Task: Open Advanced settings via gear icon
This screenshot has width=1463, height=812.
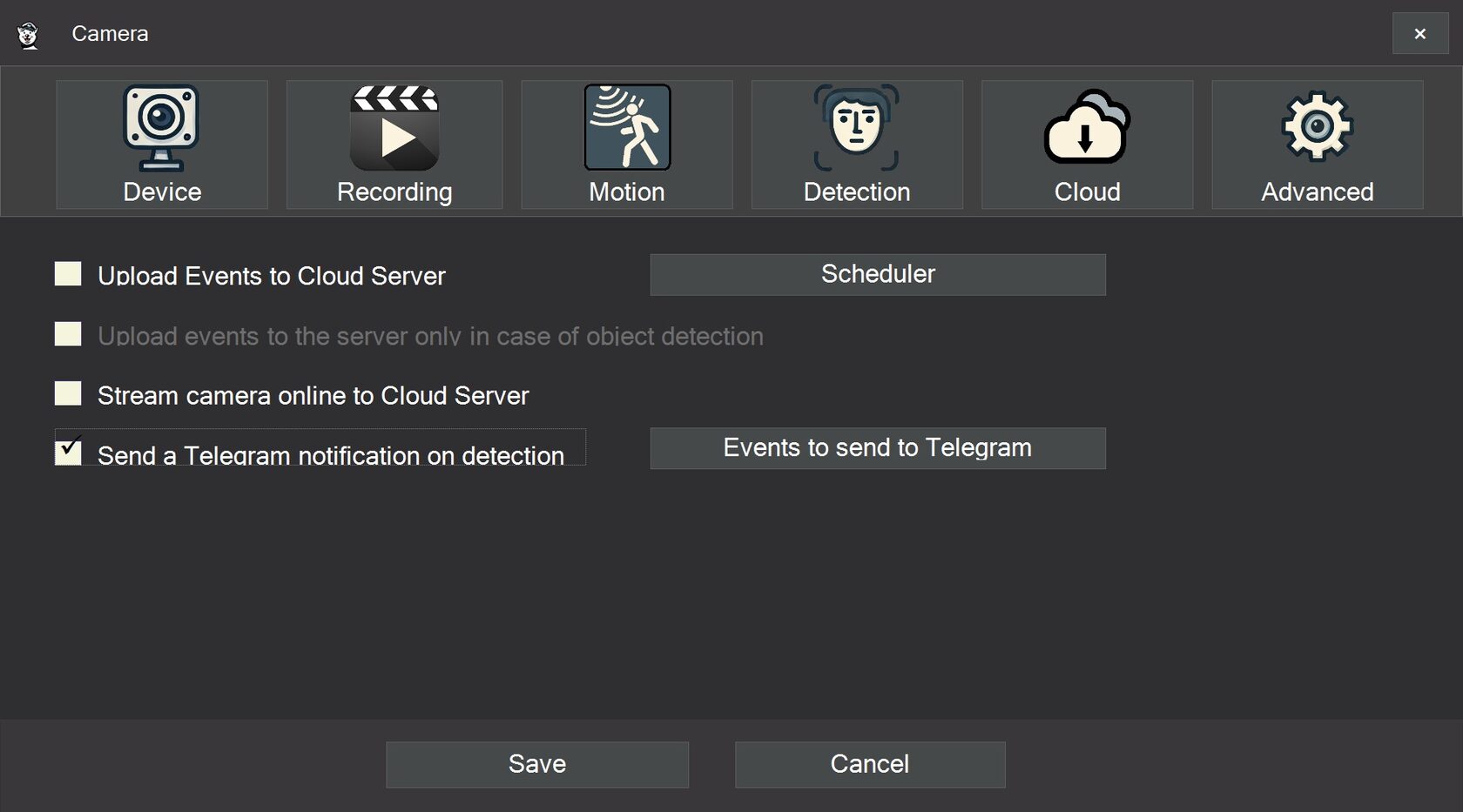Action: click(1317, 127)
